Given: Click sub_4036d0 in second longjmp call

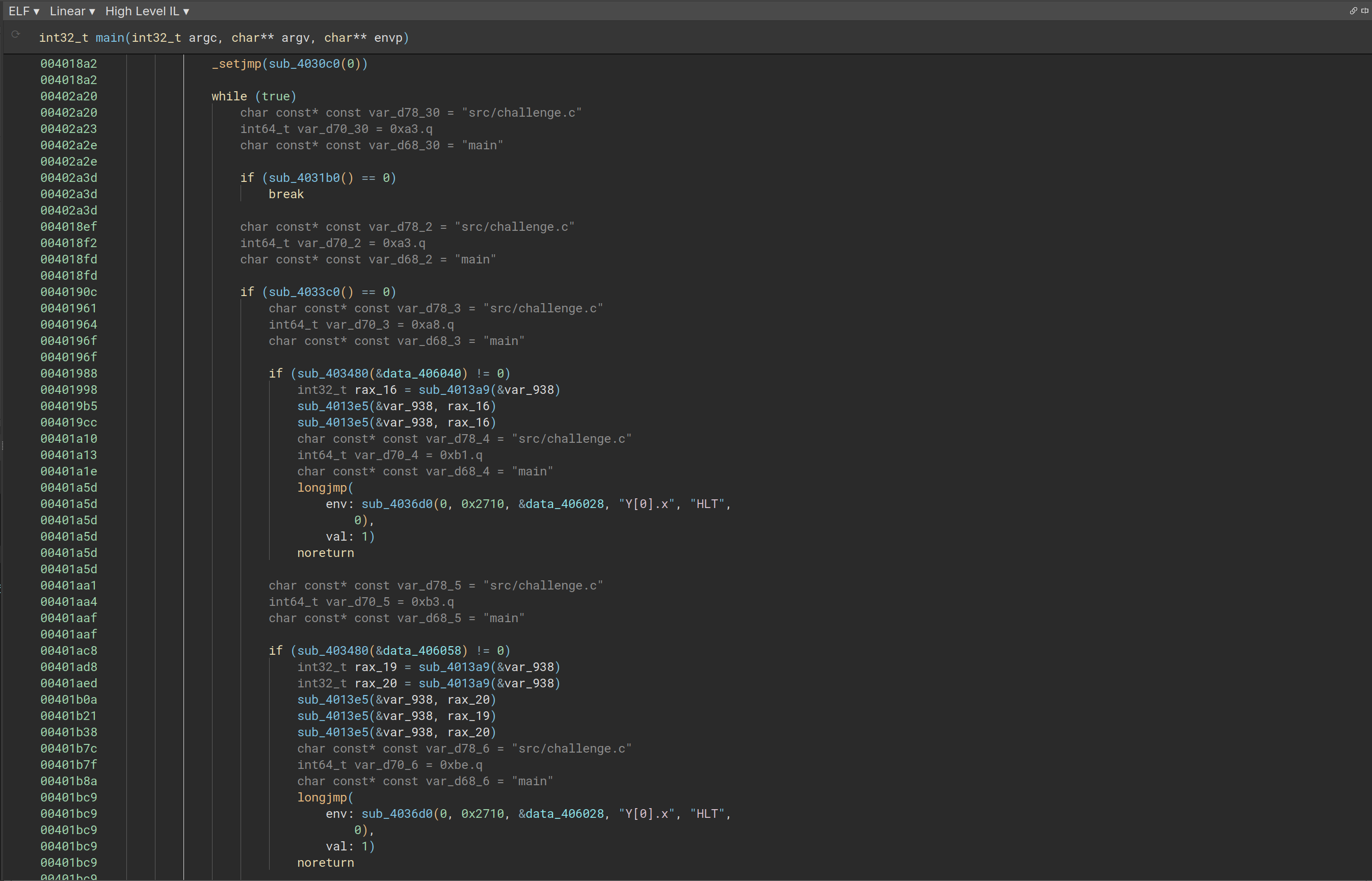Looking at the screenshot, I should [397, 814].
